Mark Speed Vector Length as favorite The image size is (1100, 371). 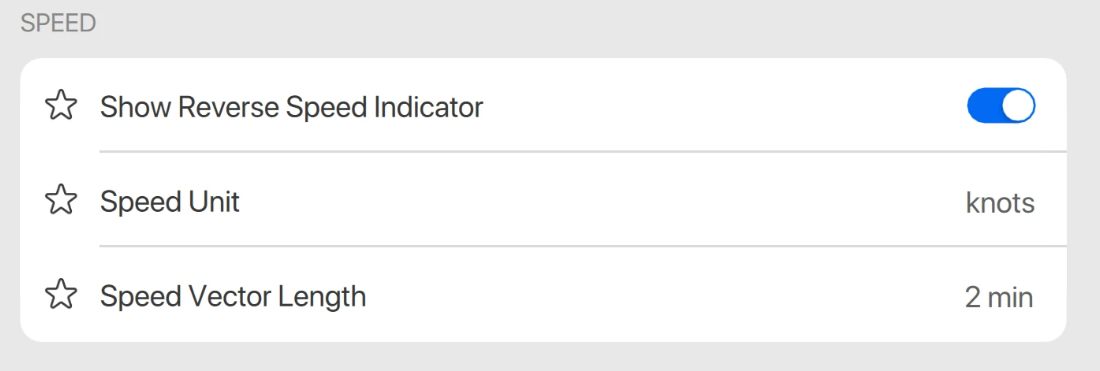click(61, 295)
